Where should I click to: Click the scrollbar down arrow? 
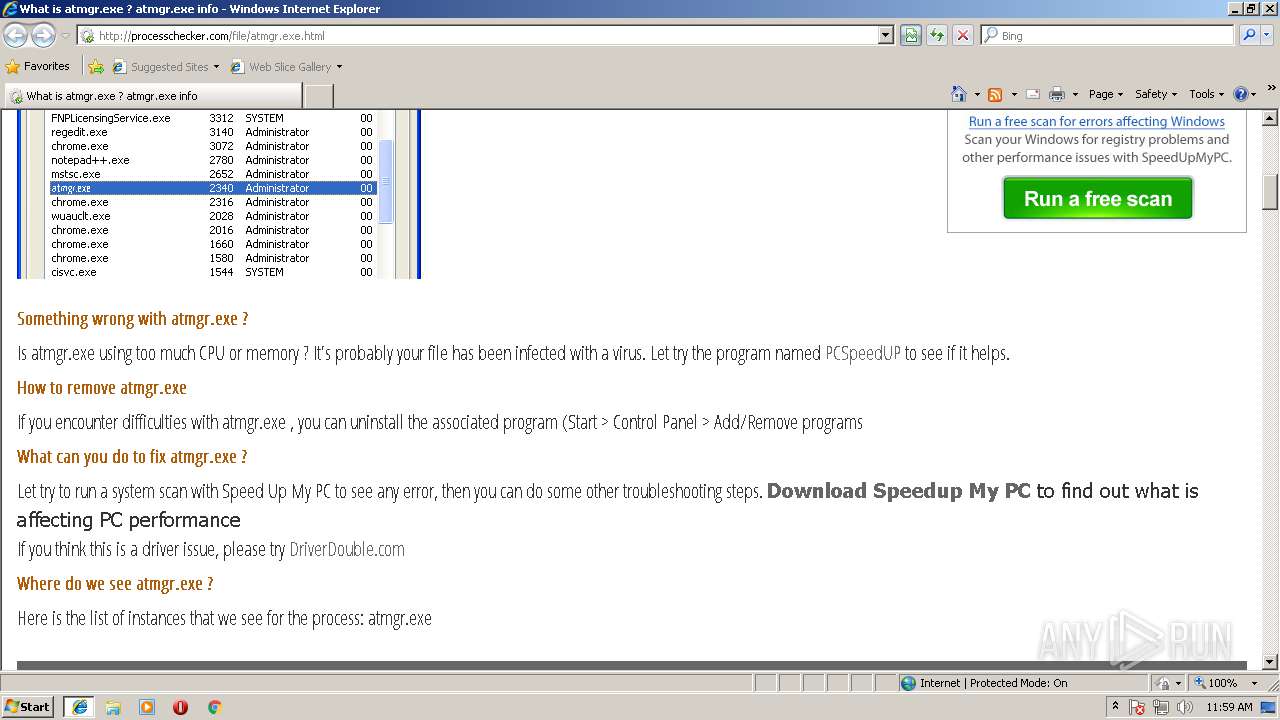point(1271,662)
